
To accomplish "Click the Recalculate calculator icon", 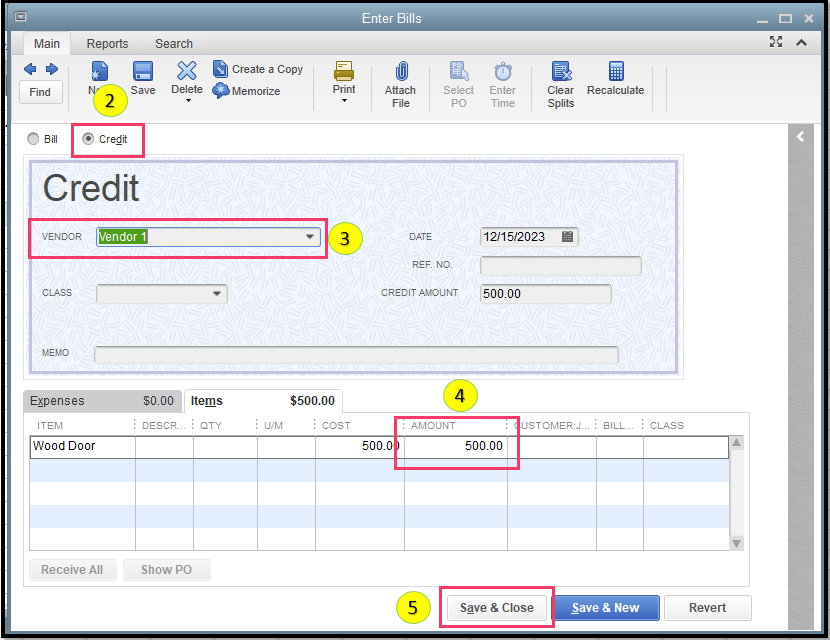I will [x=616, y=71].
